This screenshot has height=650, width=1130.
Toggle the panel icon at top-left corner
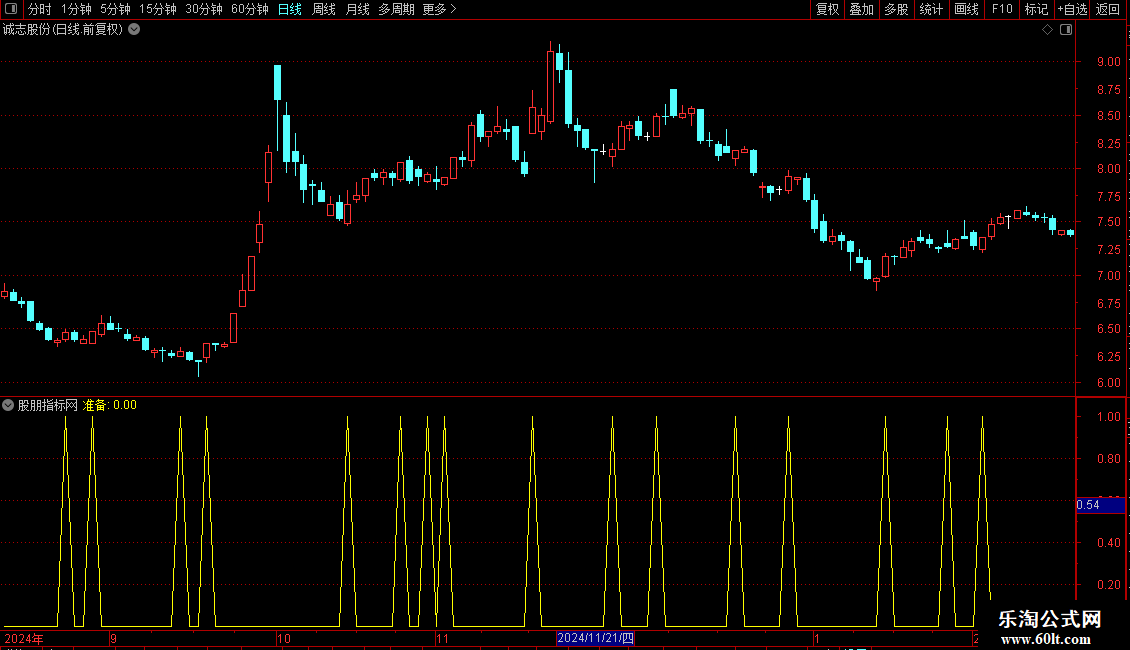pos(11,9)
